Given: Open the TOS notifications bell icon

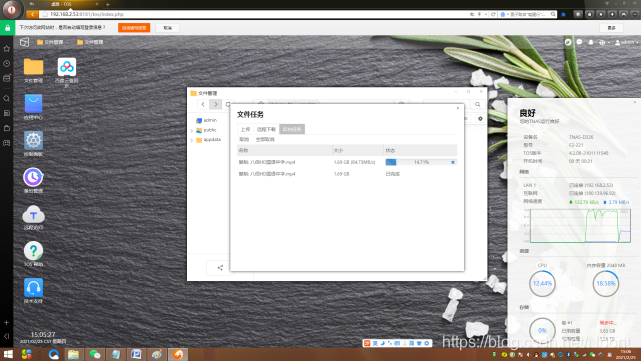Looking at the screenshot, I should click(x=591, y=42).
